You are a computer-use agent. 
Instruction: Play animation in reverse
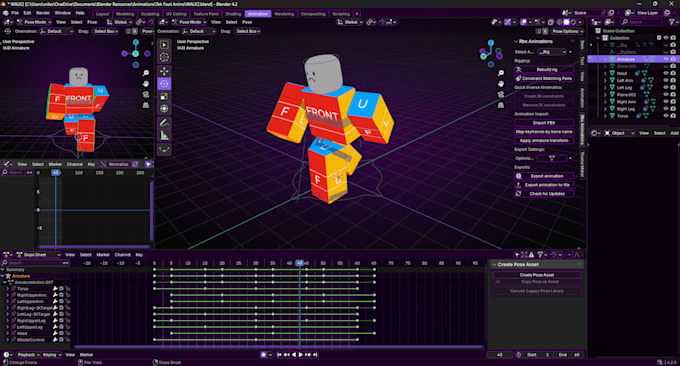tap(294, 355)
